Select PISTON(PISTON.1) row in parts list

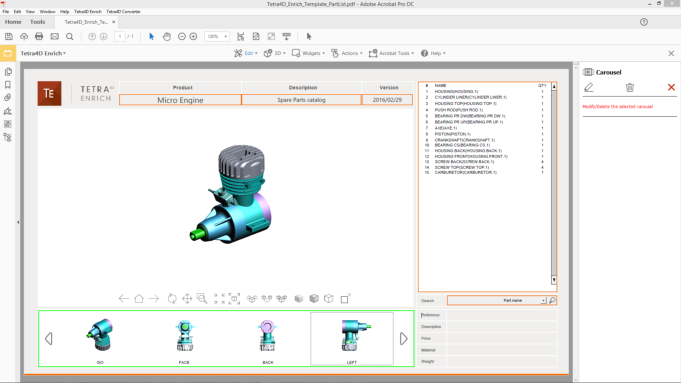[x=484, y=134]
